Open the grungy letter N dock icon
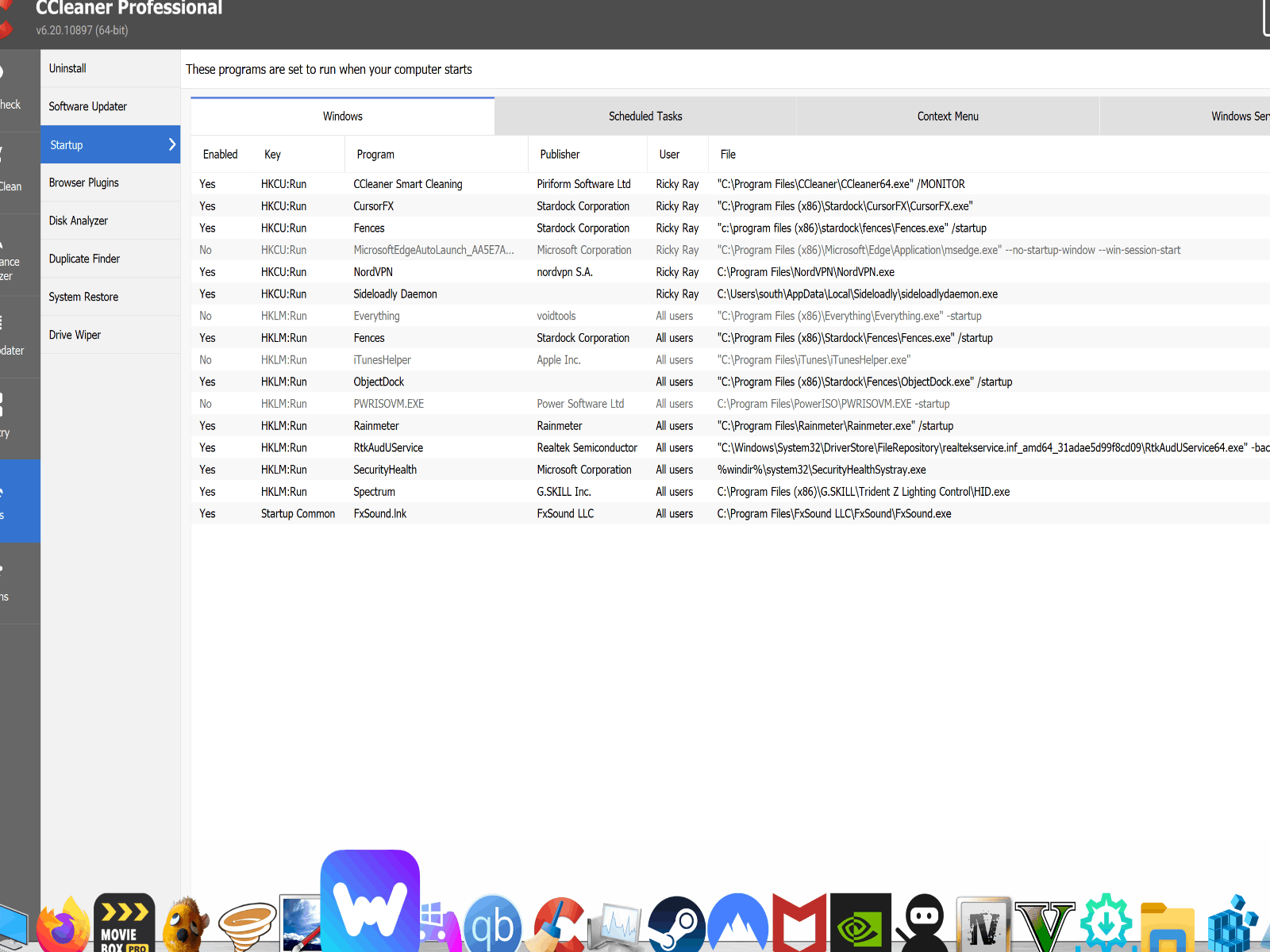Viewport: 1270px width, 952px height. (983, 924)
